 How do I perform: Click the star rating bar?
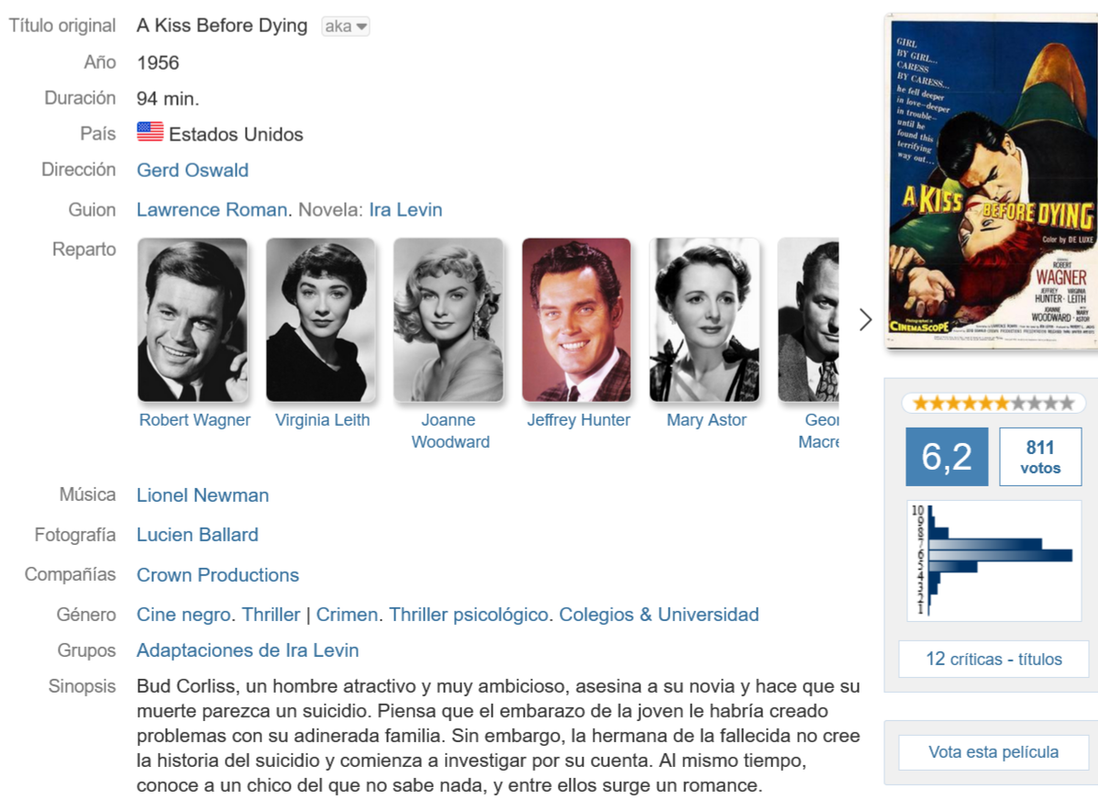coord(993,403)
